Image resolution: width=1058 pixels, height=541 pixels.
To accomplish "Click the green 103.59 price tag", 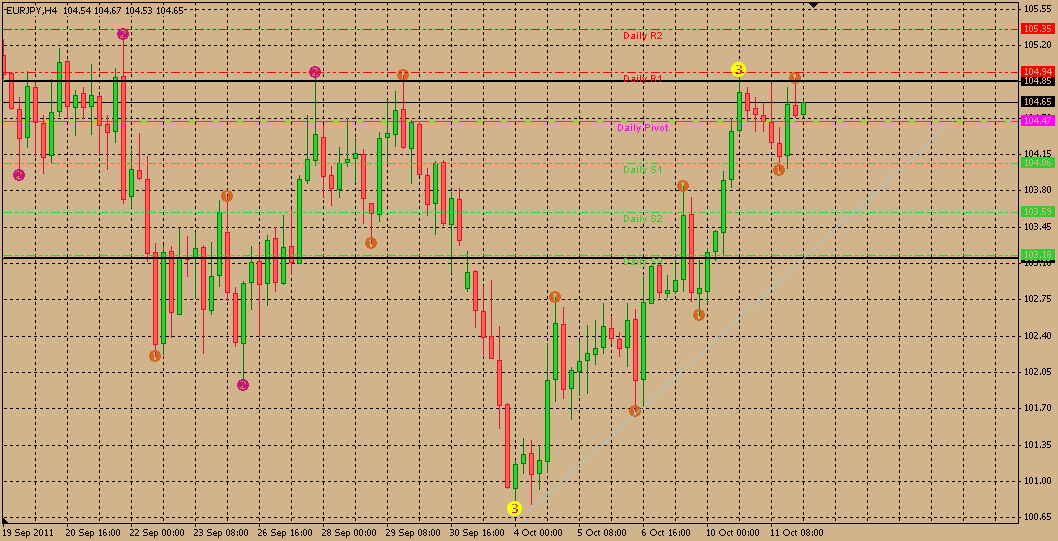I will (x=1037, y=212).
